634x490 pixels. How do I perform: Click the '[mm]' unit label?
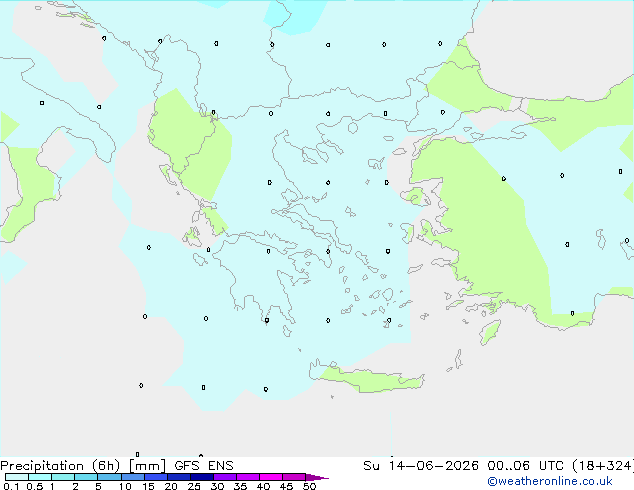tap(147, 466)
